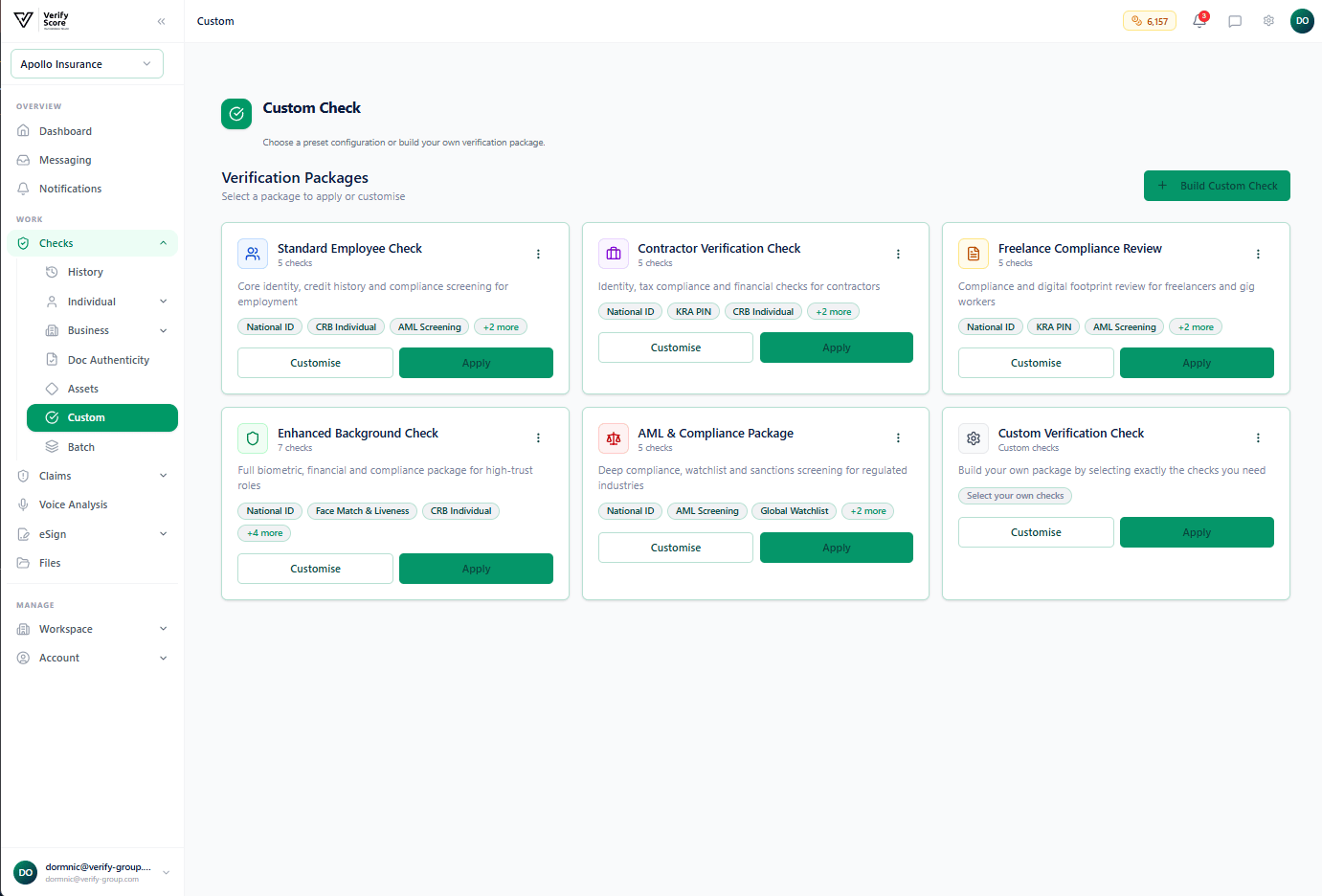
Task: Customise the Standard Employee Check
Action: pyautogui.click(x=315, y=363)
